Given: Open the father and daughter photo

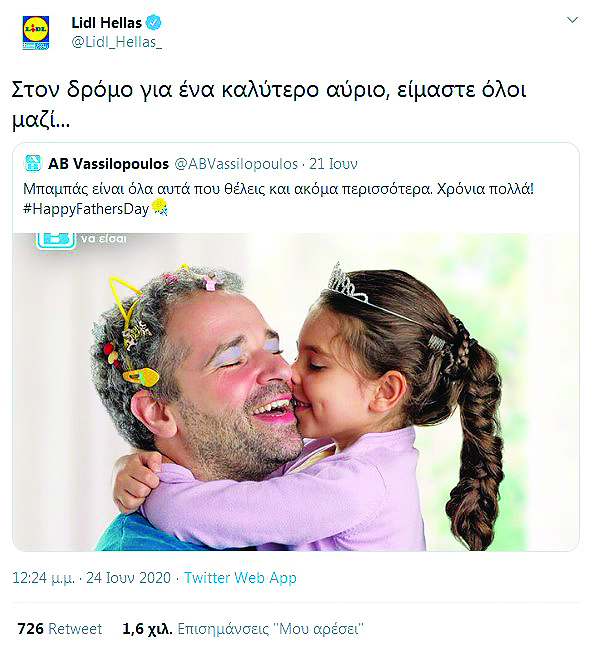Looking at the screenshot, I should tap(295, 392).
